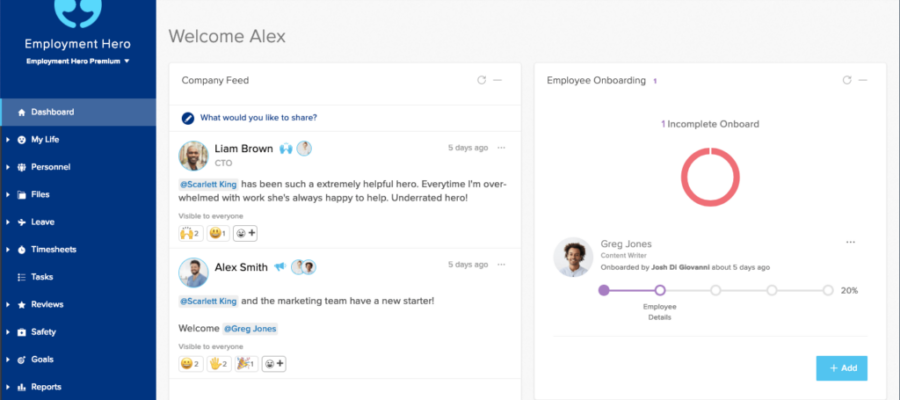The height and width of the screenshot is (400, 900).
Task: Click @Scarlett King mention in Alex's post
Action: (x=208, y=301)
